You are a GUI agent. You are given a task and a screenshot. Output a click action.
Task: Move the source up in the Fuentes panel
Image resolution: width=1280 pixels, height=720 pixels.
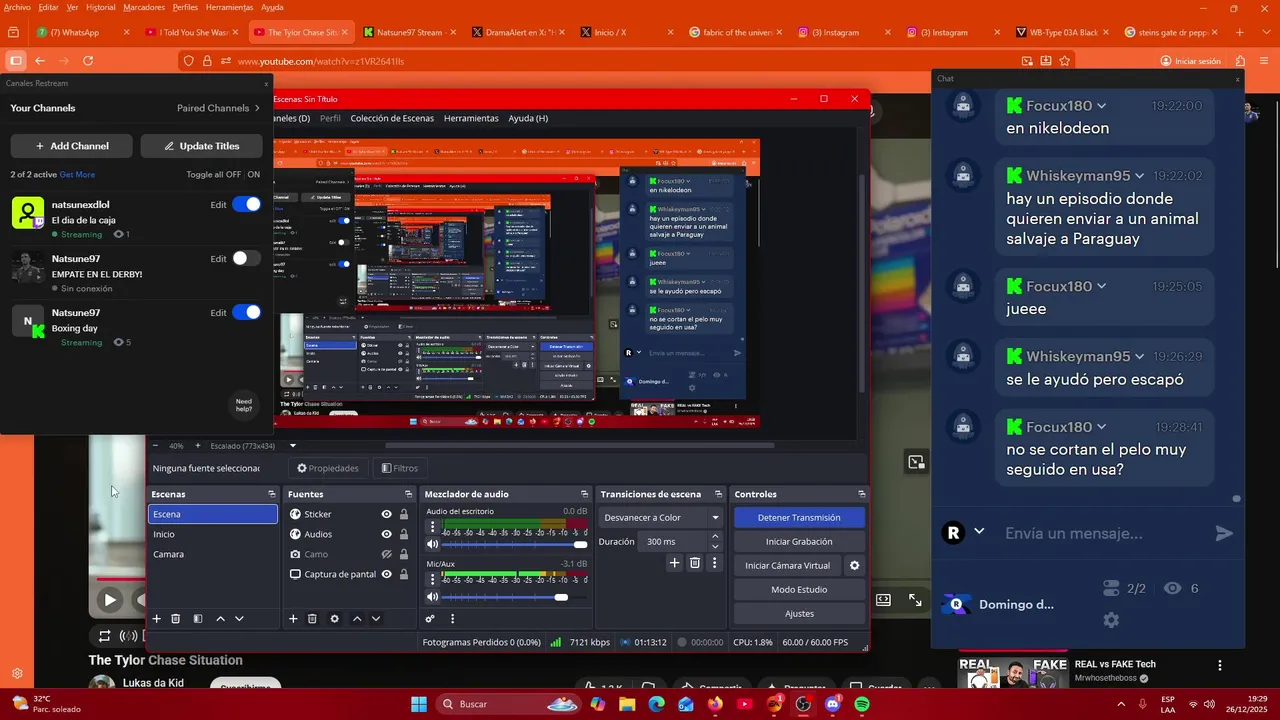pyautogui.click(x=357, y=619)
